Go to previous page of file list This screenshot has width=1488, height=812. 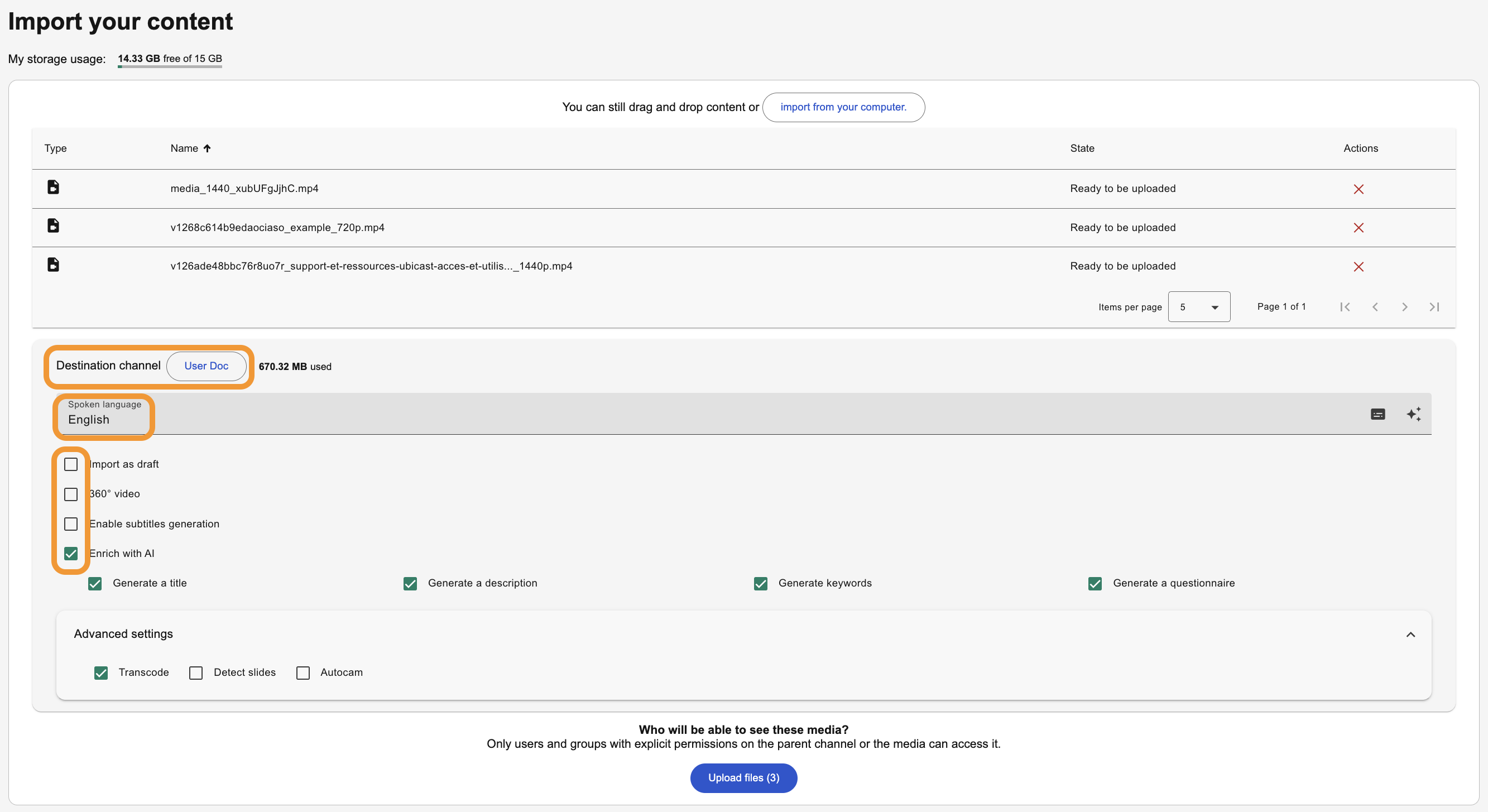pos(1375,307)
